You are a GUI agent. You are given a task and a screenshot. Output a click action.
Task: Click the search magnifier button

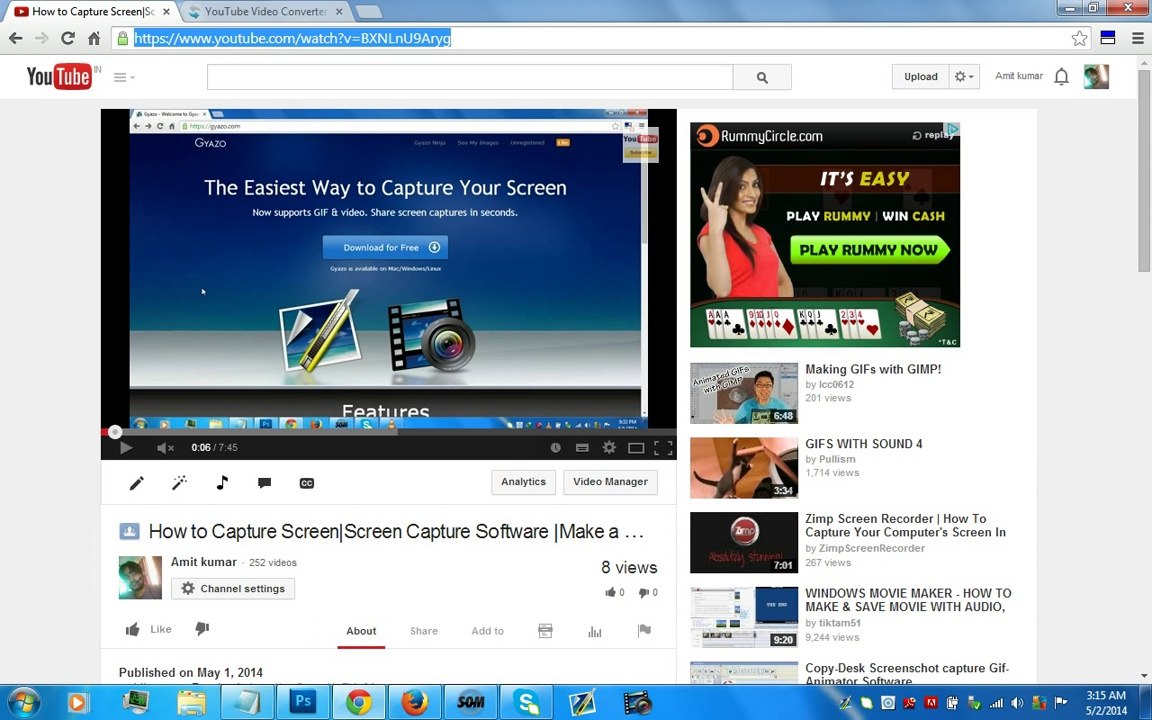762,77
